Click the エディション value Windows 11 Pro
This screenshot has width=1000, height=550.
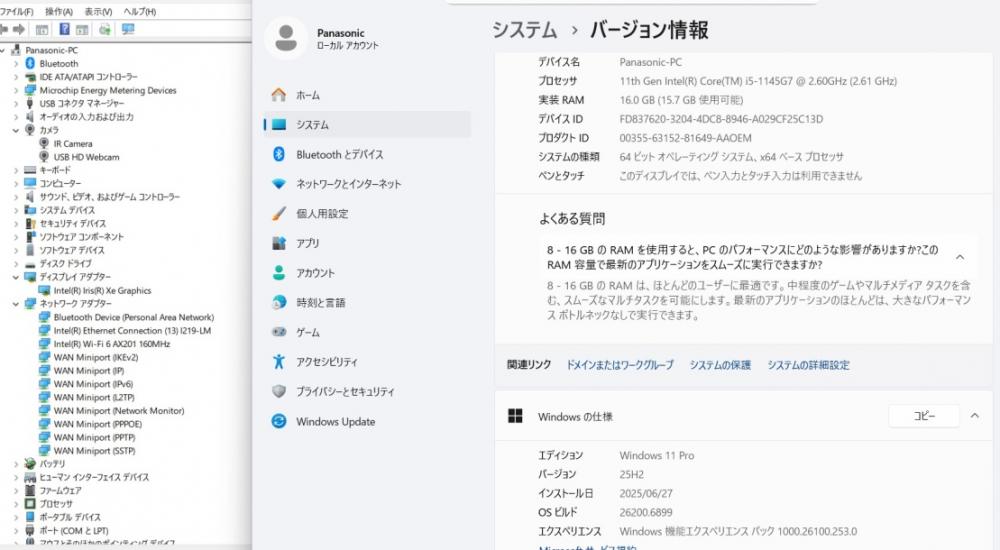tap(656, 455)
